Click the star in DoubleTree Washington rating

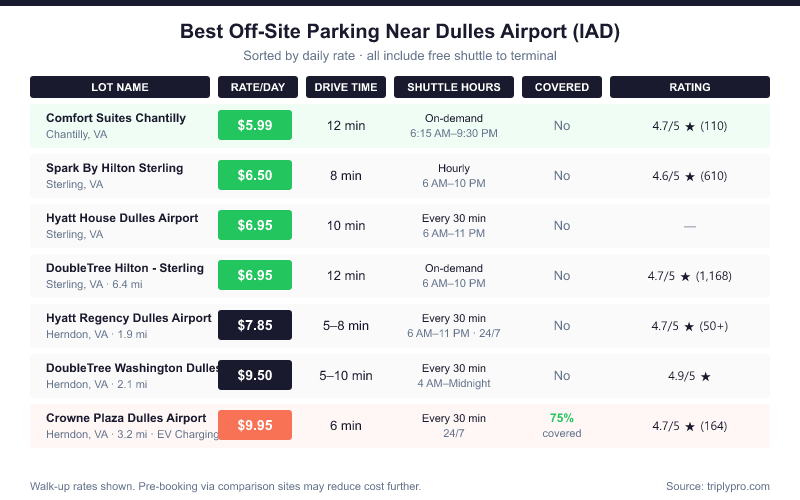(x=706, y=376)
